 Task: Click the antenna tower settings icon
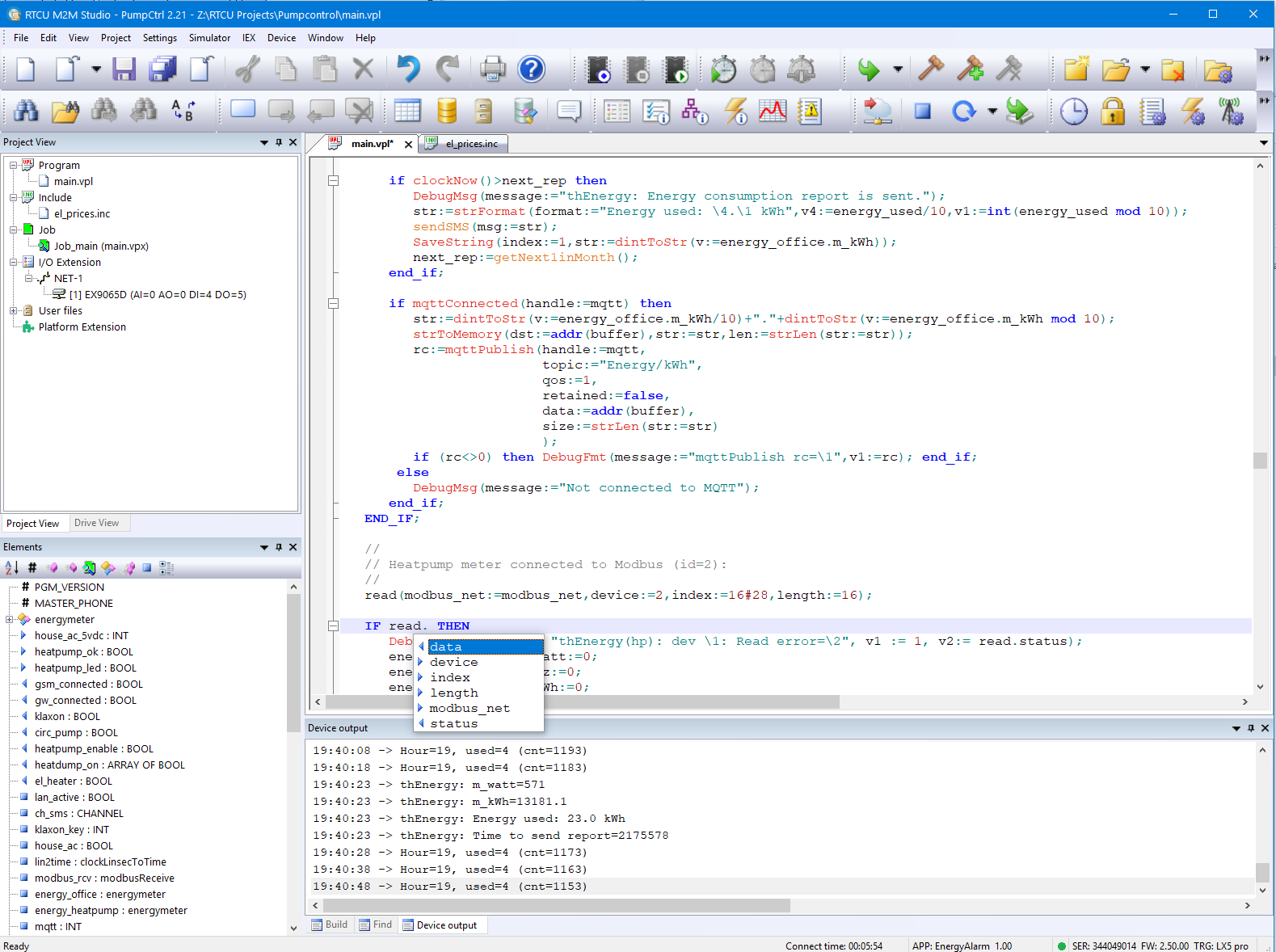pyautogui.click(x=1232, y=111)
